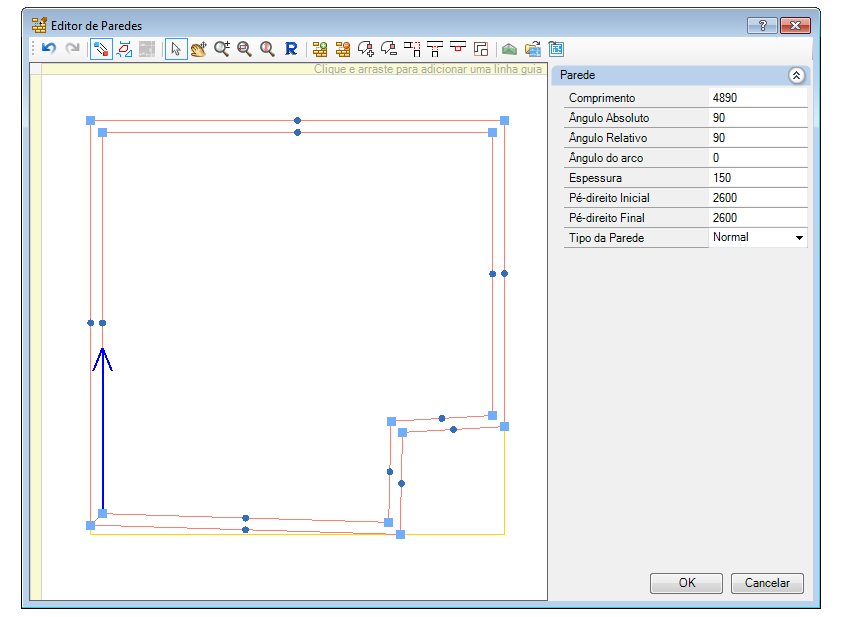Click the outer top-right wall corner node
The width and height of the screenshot is (859, 617).
coord(505,121)
